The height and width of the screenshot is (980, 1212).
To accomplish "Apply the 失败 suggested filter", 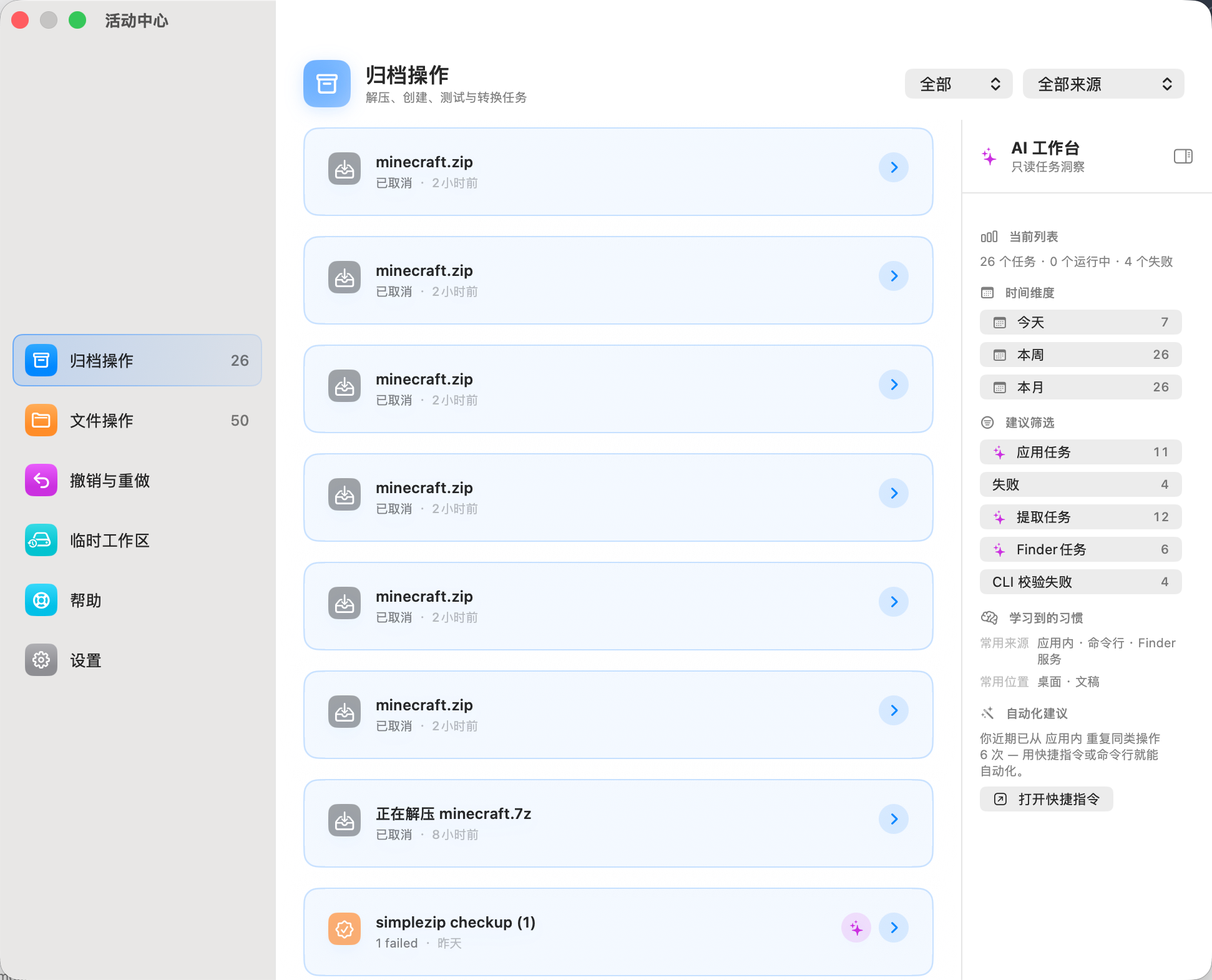I will coord(1080,484).
